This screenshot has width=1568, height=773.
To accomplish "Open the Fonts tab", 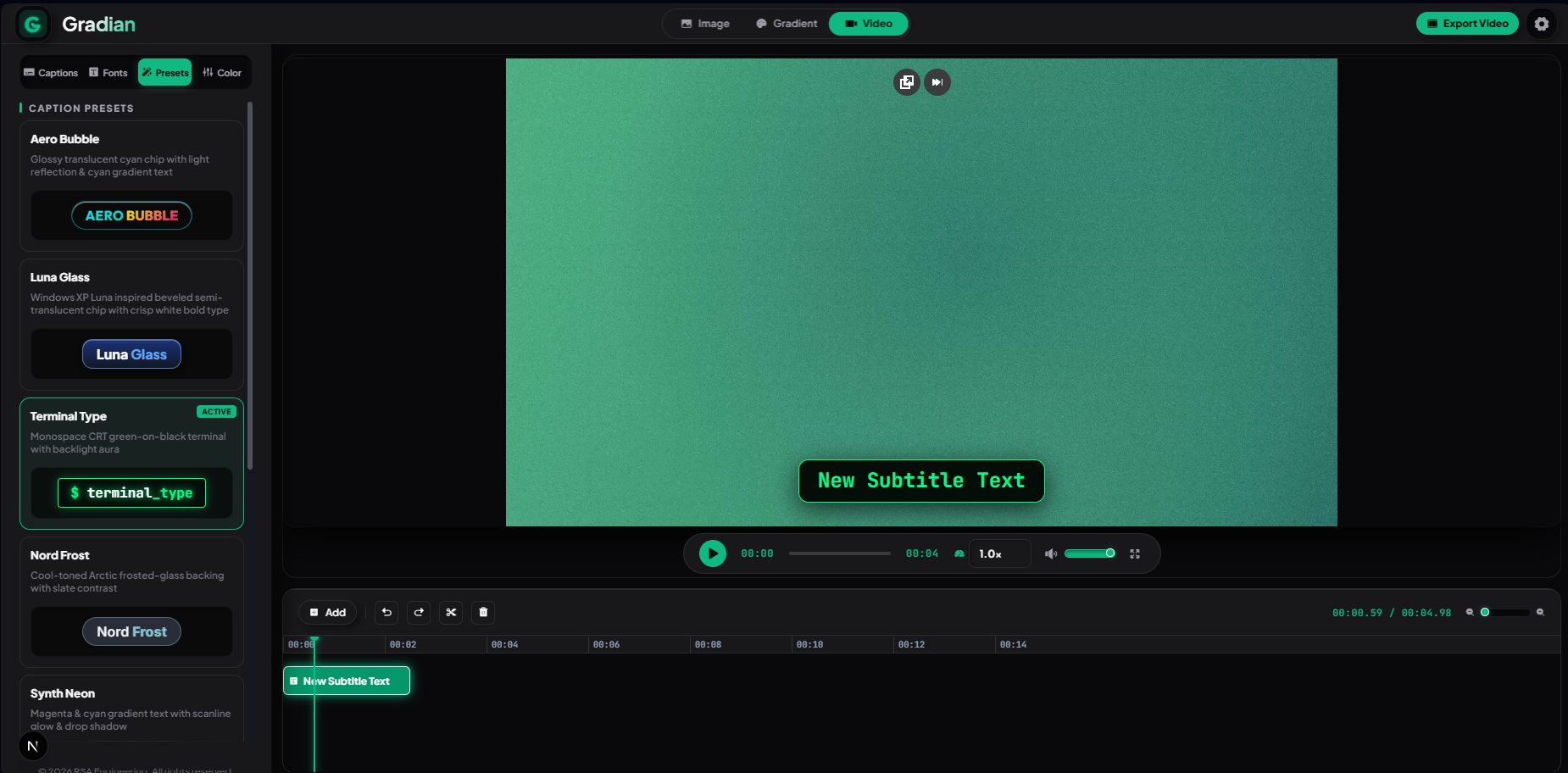I will [108, 73].
